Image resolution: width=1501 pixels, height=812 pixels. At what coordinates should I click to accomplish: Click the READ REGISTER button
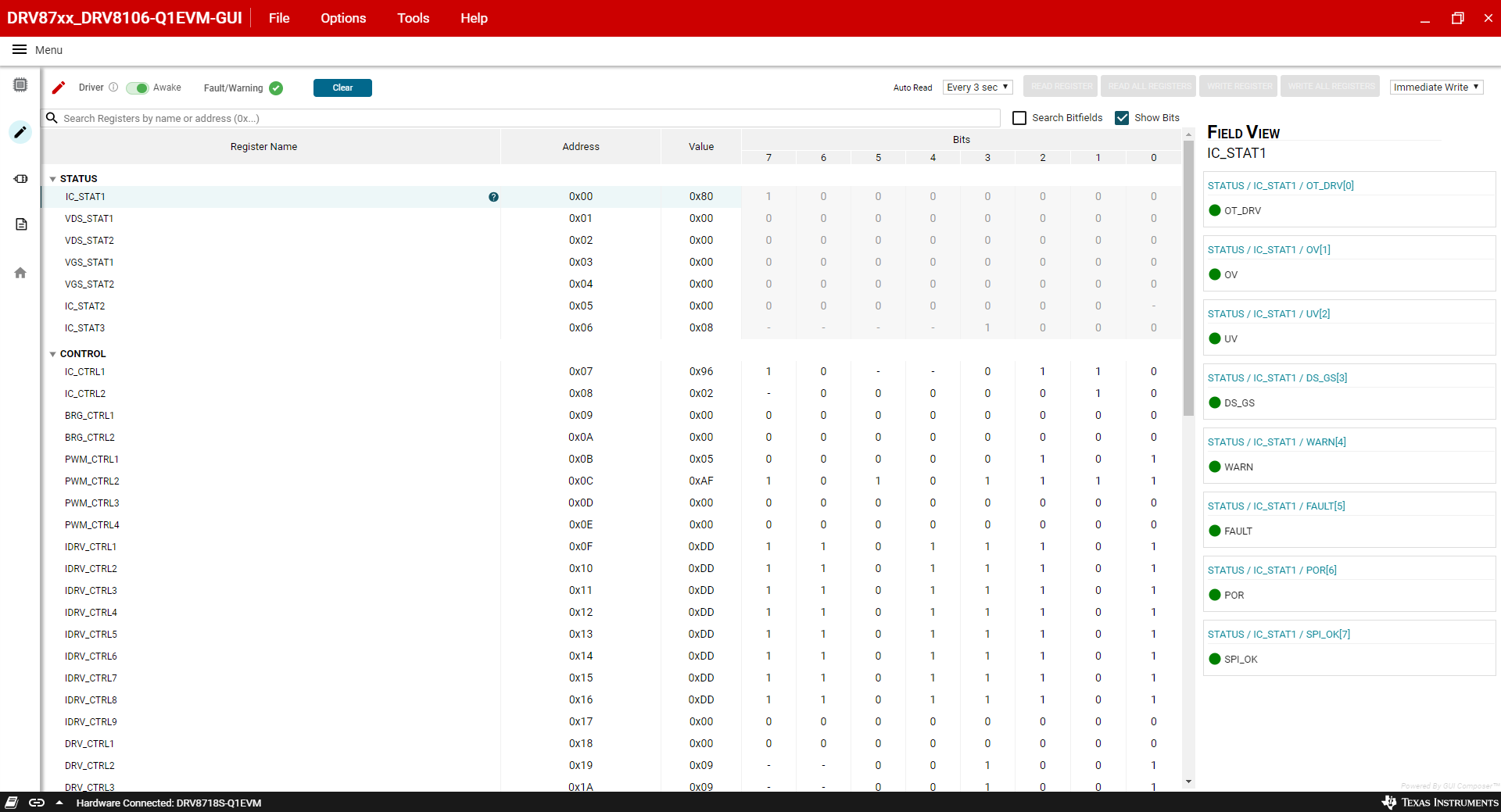tap(1061, 87)
